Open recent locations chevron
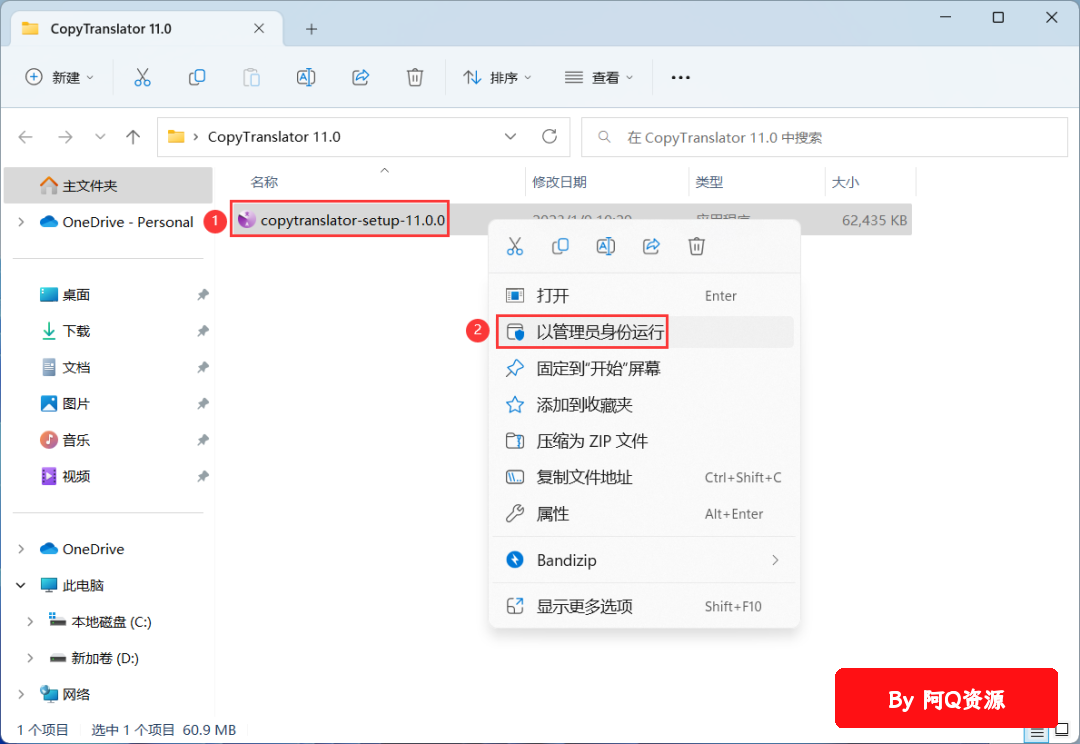The height and width of the screenshot is (744, 1080). pos(100,137)
